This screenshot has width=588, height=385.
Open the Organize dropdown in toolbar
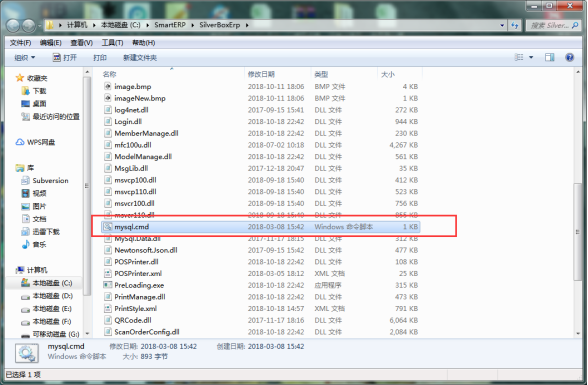[25, 57]
